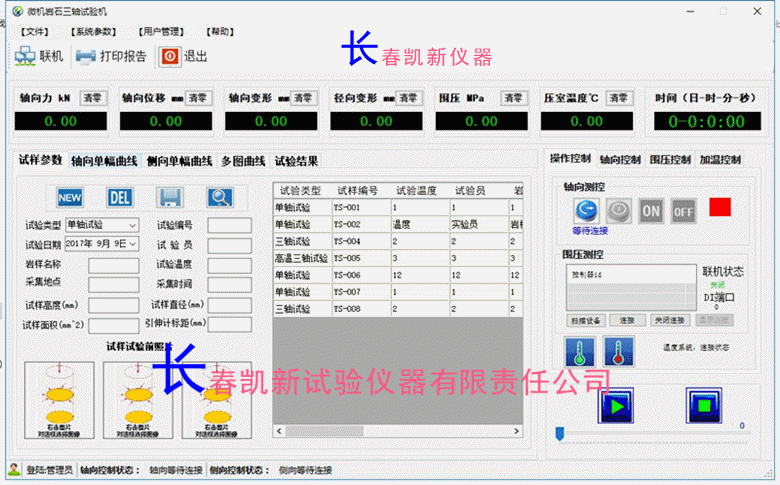
Task: Click the magnifier search icon
Action: [x=220, y=196]
